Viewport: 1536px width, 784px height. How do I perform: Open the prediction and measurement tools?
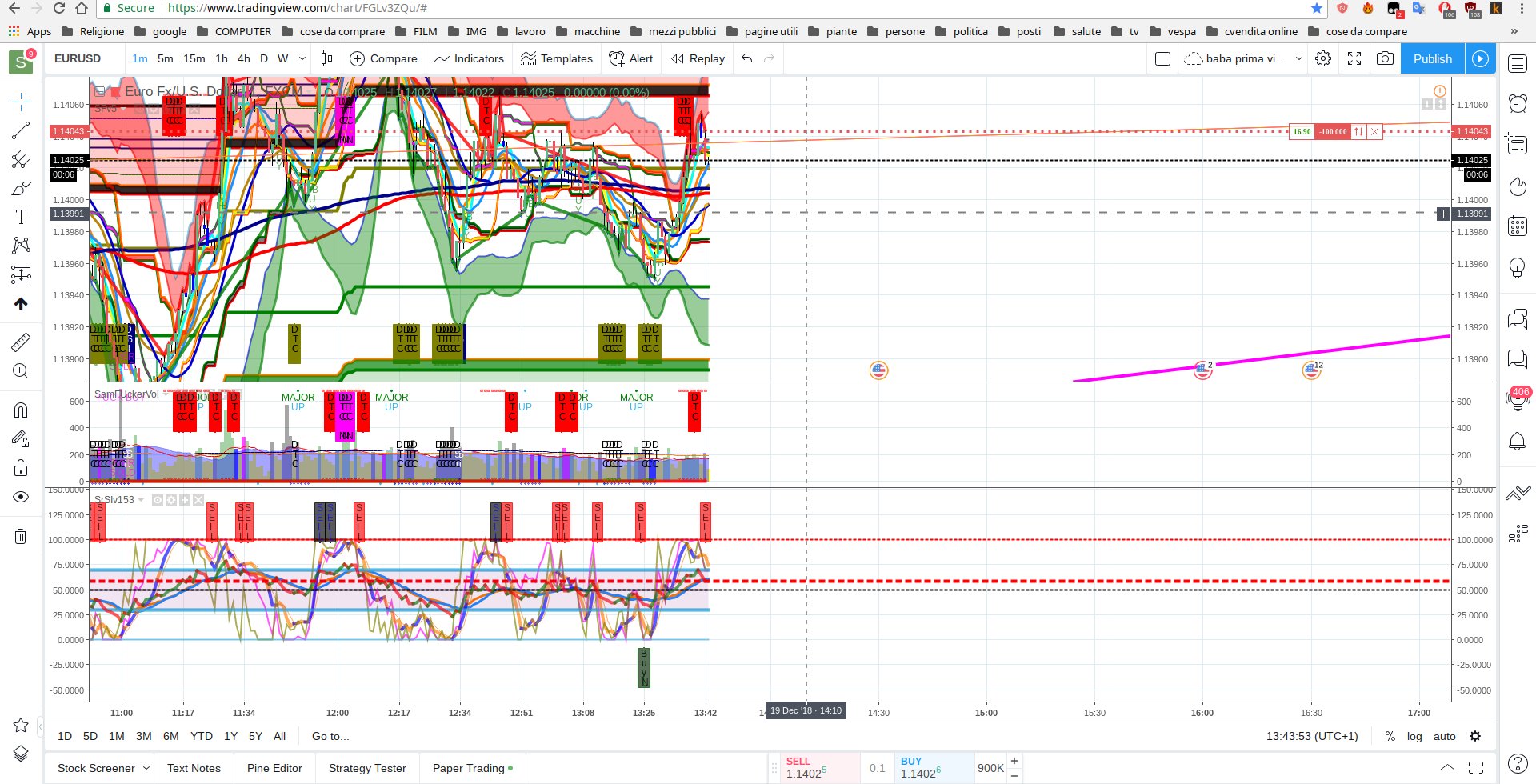[x=21, y=274]
